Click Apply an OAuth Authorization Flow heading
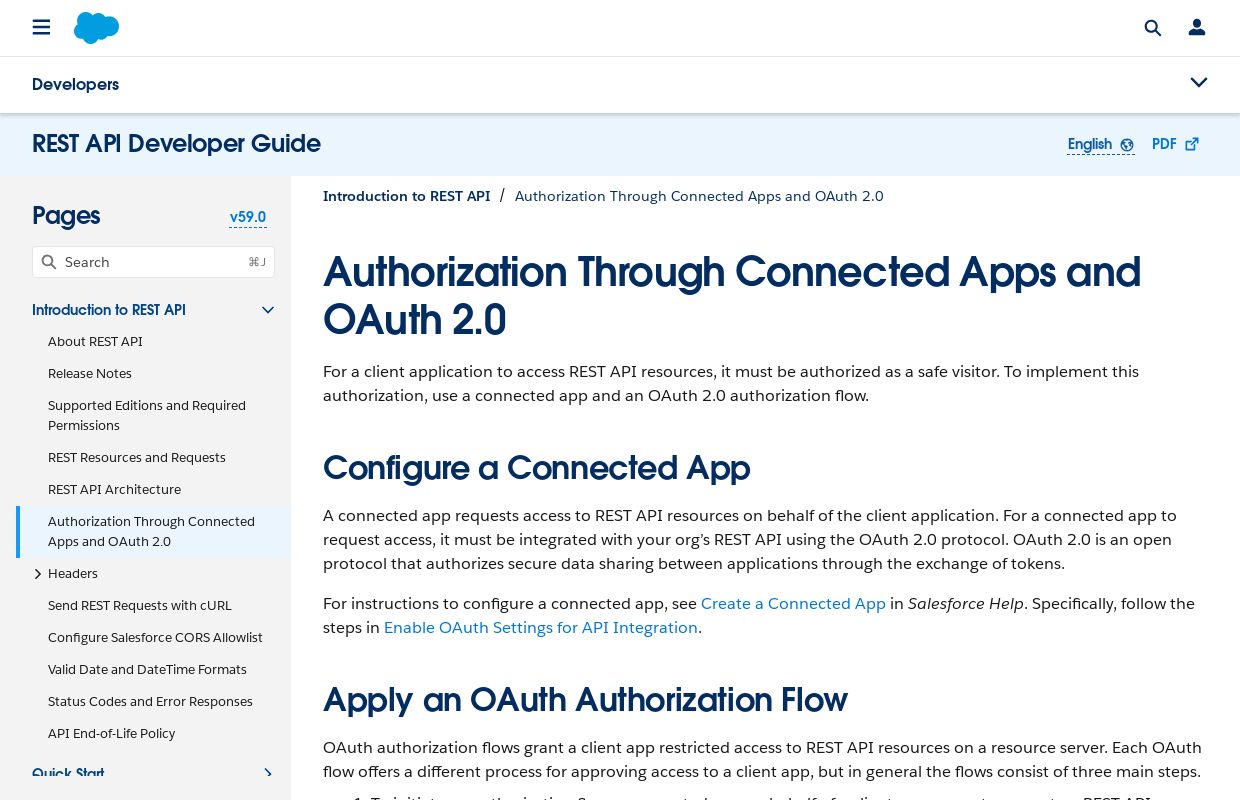1240x800 pixels. [585, 700]
